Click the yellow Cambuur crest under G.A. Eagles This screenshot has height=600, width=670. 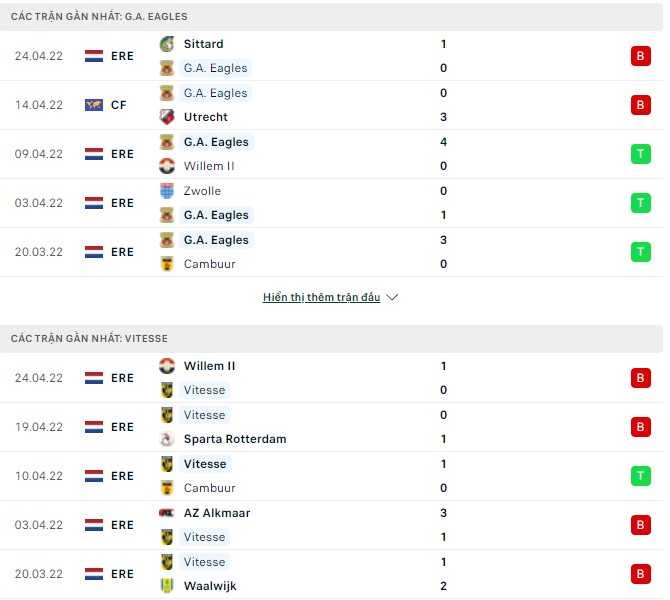(167, 264)
